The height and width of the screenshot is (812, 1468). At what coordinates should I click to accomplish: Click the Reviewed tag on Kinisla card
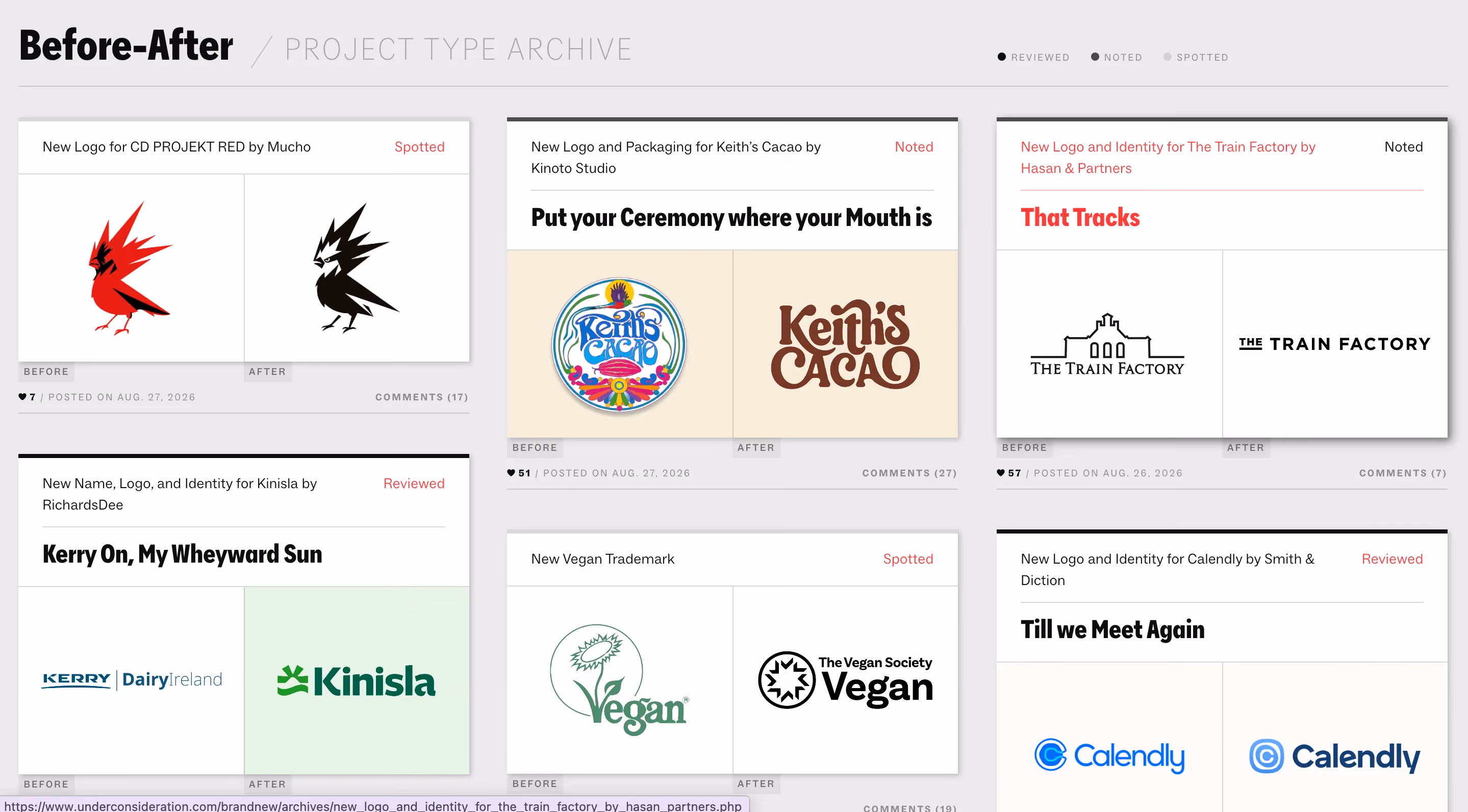tap(414, 483)
